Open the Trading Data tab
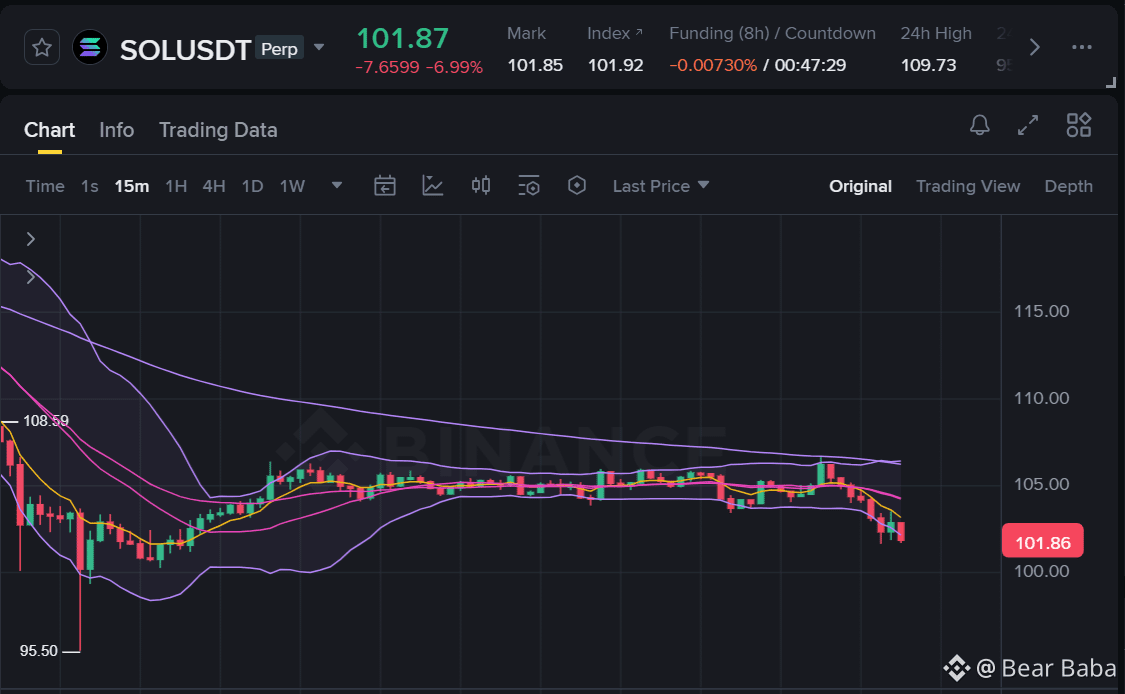1125x694 pixels. coord(218,130)
